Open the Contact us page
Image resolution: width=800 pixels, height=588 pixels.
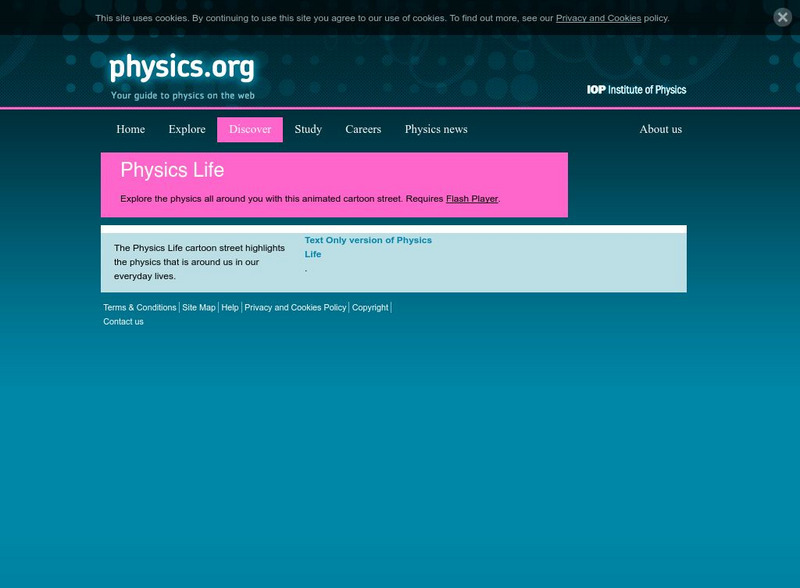click(122, 322)
